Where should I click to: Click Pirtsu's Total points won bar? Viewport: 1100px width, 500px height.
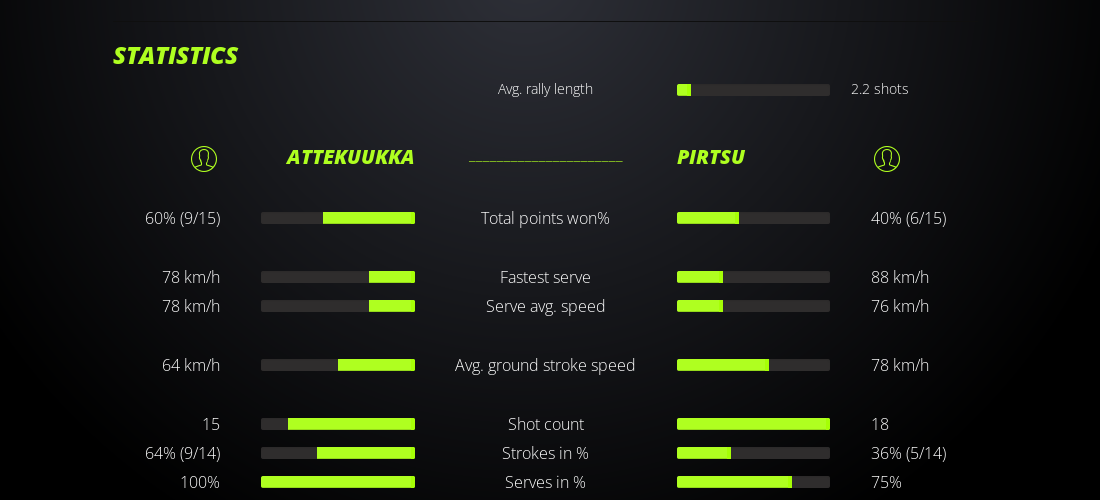click(x=753, y=218)
